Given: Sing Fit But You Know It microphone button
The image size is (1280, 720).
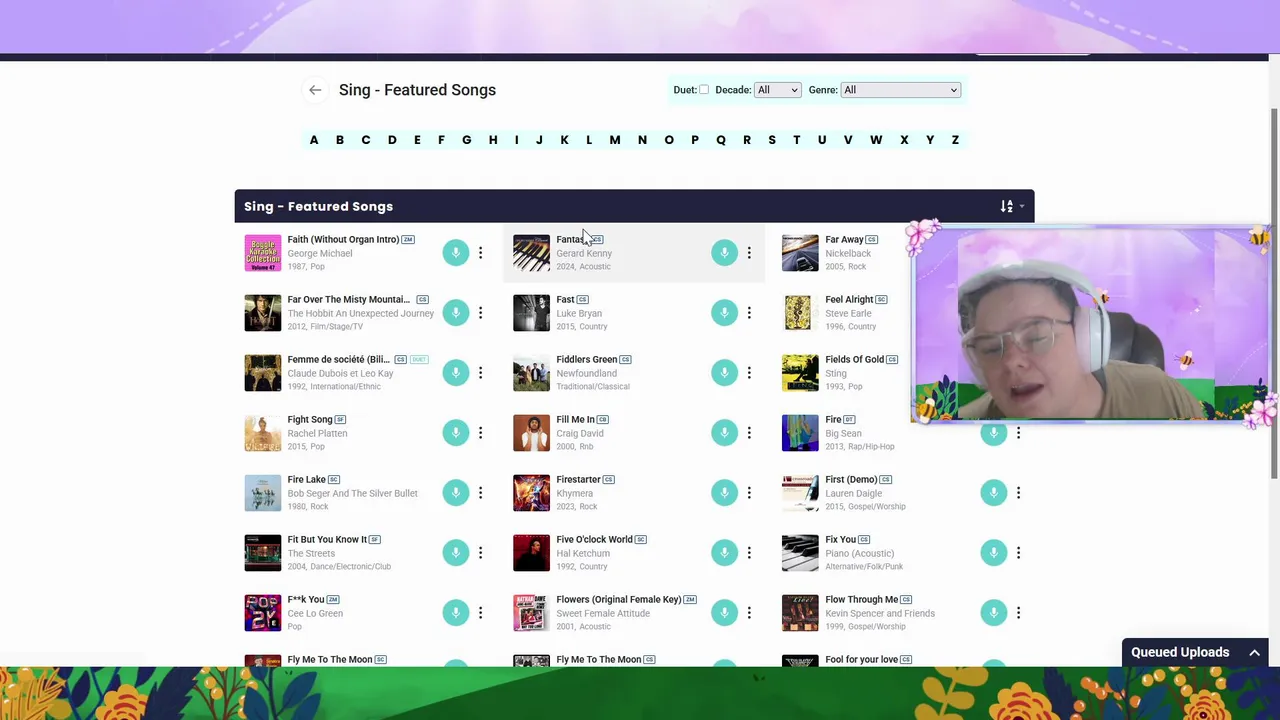Looking at the screenshot, I should (x=456, y=553).
